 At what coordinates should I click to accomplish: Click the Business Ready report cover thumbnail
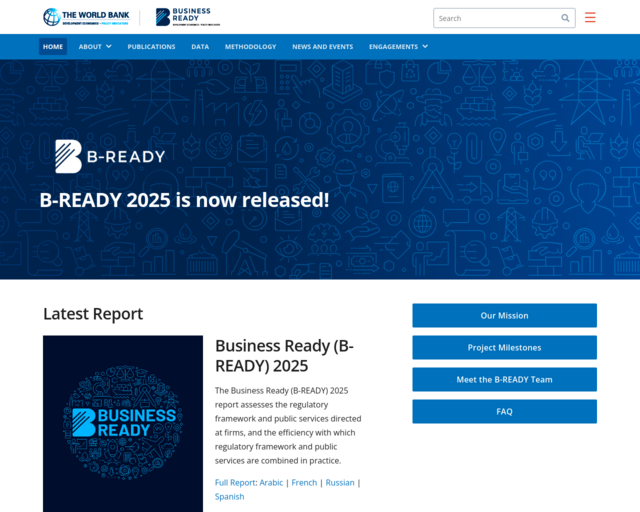coord(123,423)
